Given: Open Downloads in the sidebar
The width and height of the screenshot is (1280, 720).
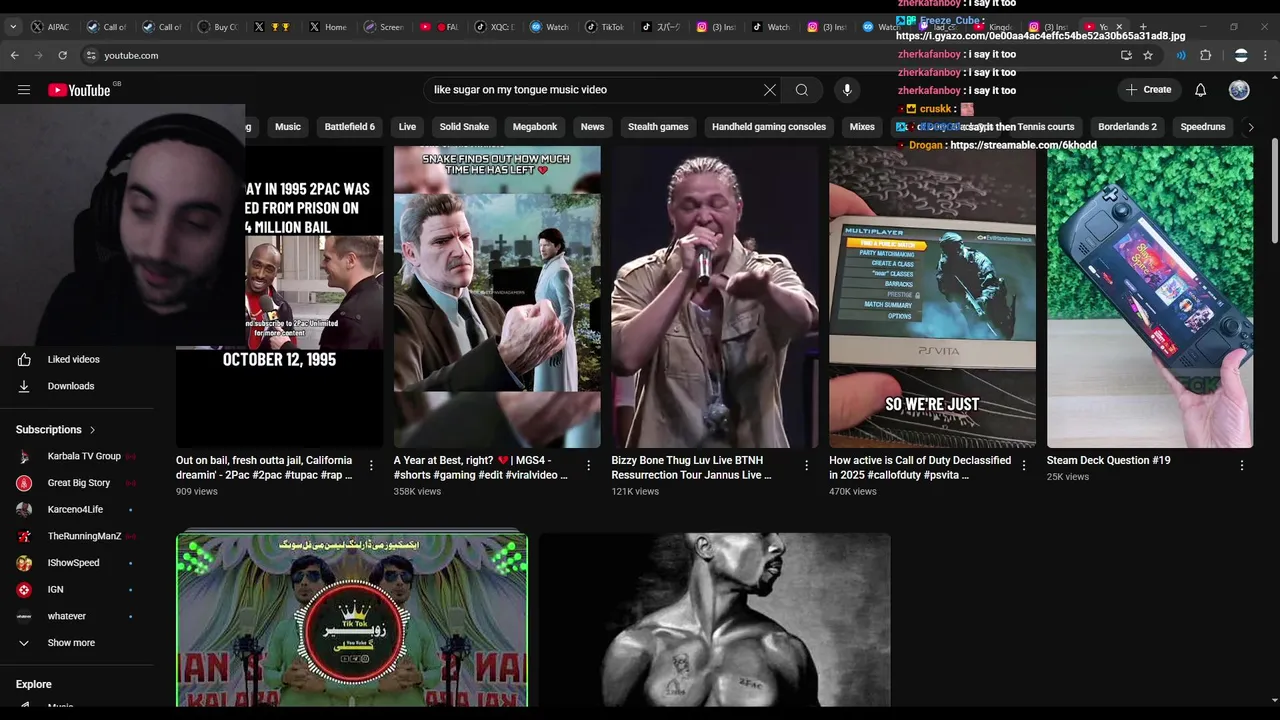Looking at the screenshot, I should point(73,386).
